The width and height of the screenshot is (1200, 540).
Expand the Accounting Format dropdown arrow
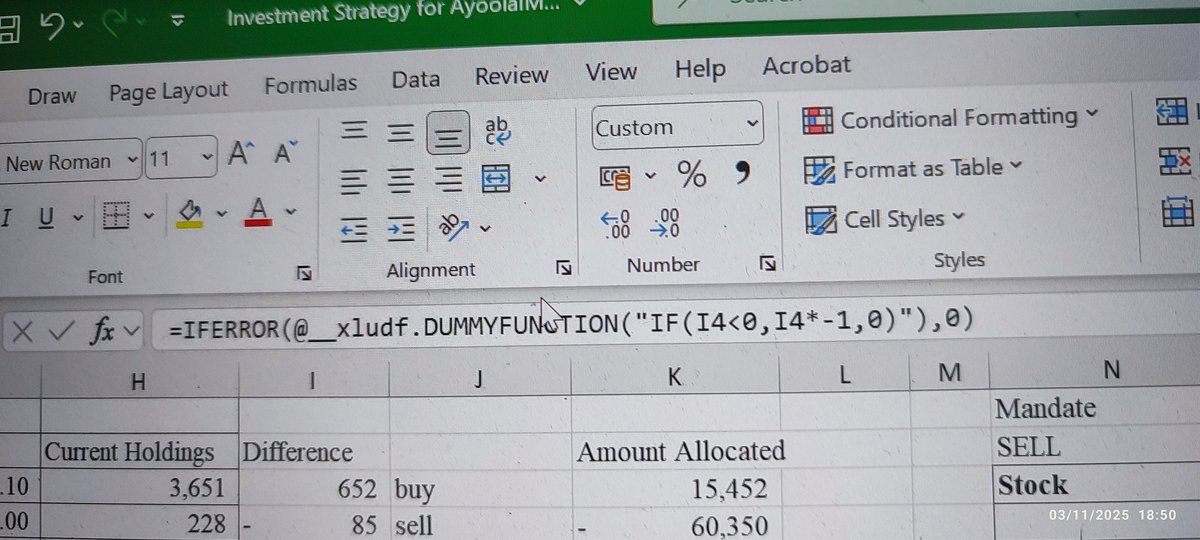pyautogui.click(x=650, y=177)
